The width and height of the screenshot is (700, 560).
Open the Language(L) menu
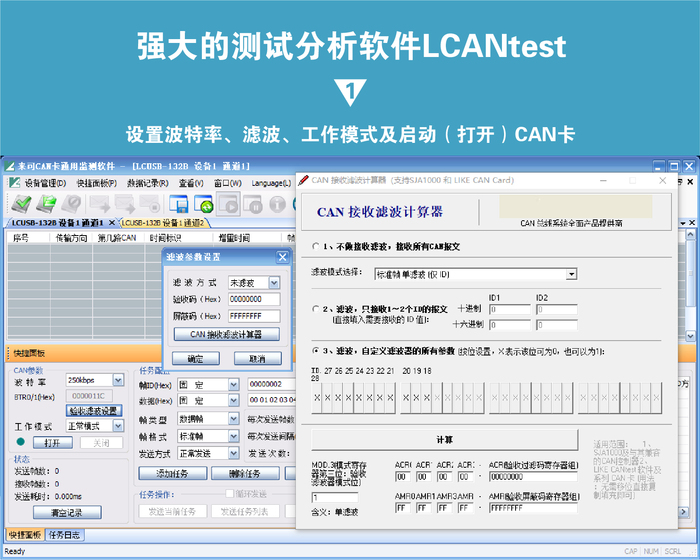pyautogui.click(x=271, y=183)
